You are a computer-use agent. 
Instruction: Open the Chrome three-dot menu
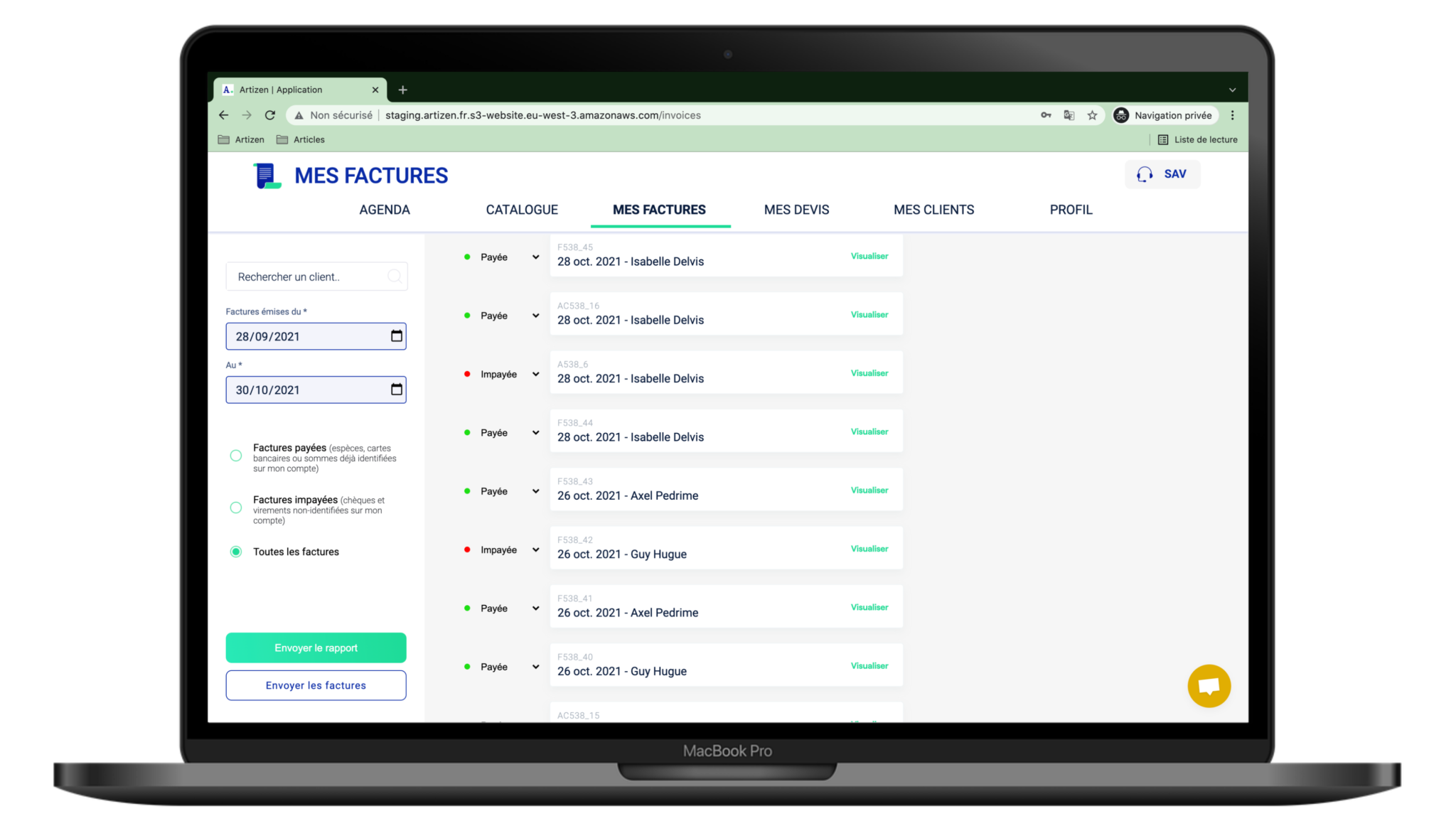point(1233,115)
